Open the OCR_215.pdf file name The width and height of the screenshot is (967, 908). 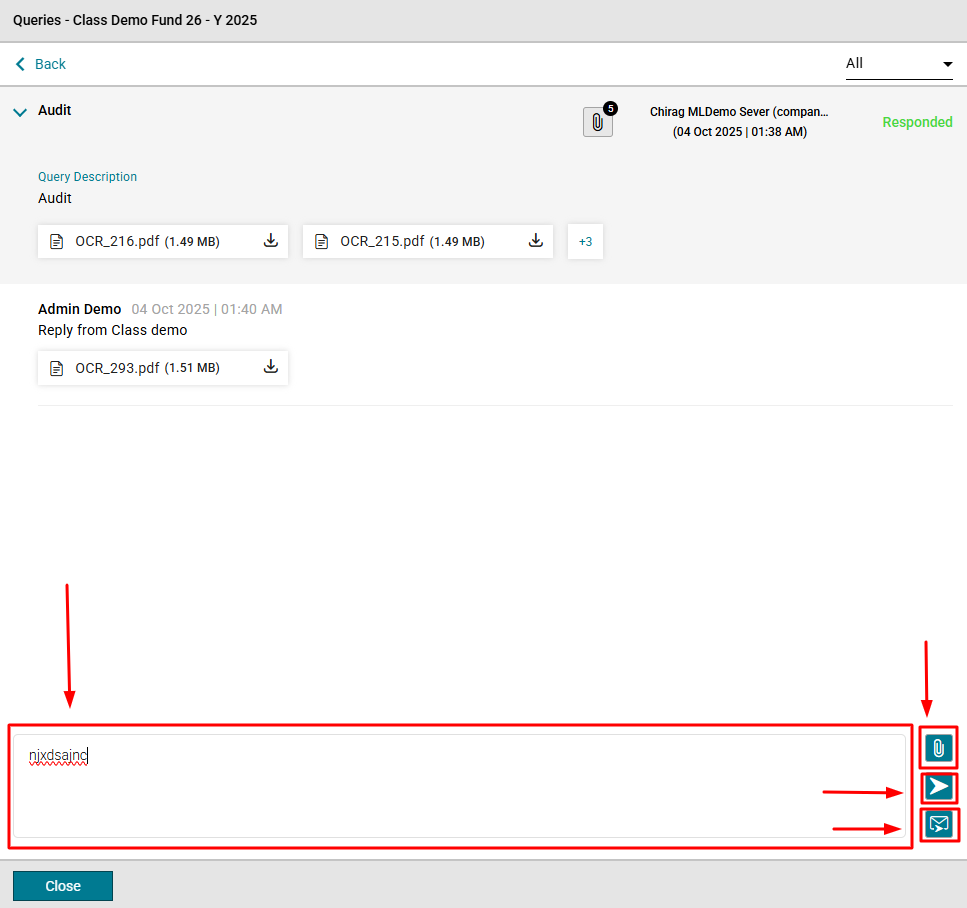click(382, 241)
